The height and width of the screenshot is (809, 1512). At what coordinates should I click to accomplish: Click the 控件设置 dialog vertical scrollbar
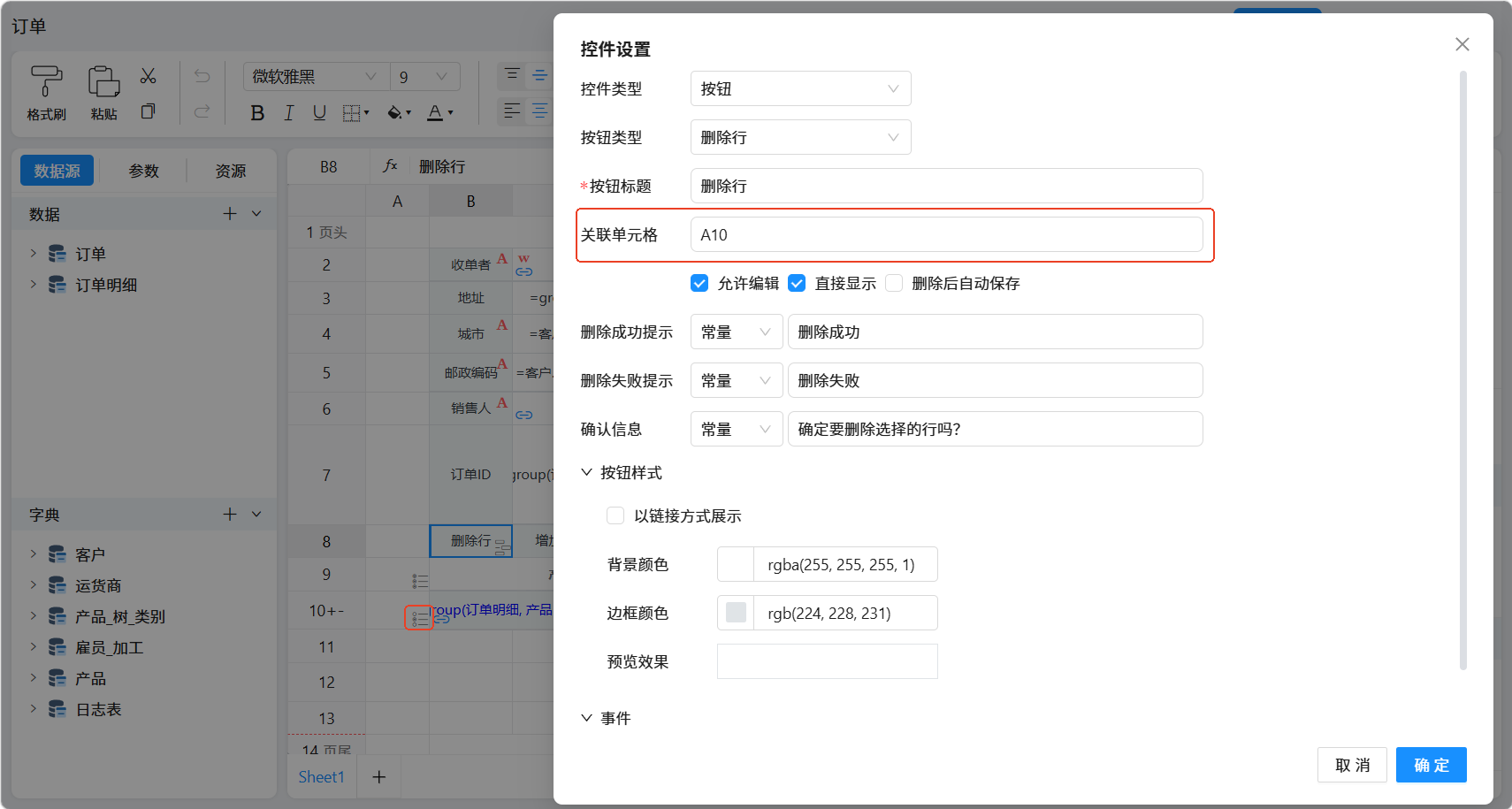tap(1463, 370)
